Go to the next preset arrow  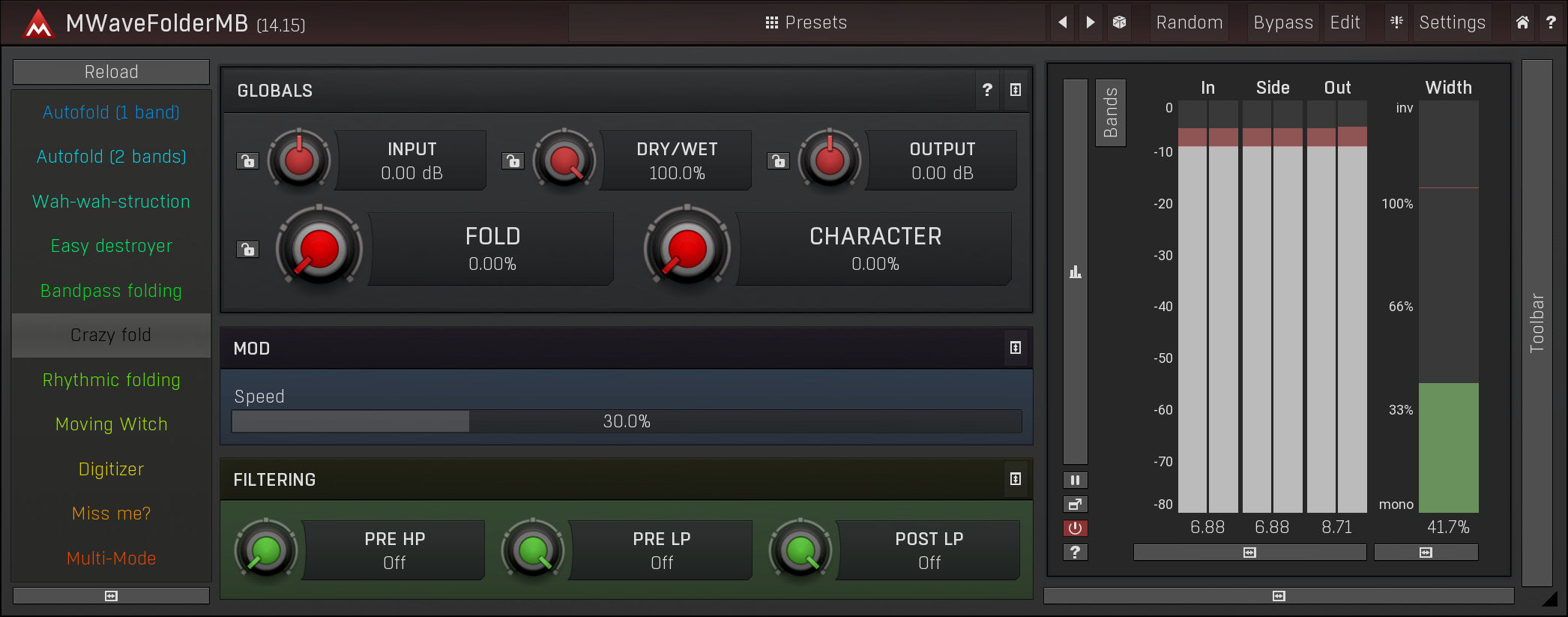click(1091, 22)
